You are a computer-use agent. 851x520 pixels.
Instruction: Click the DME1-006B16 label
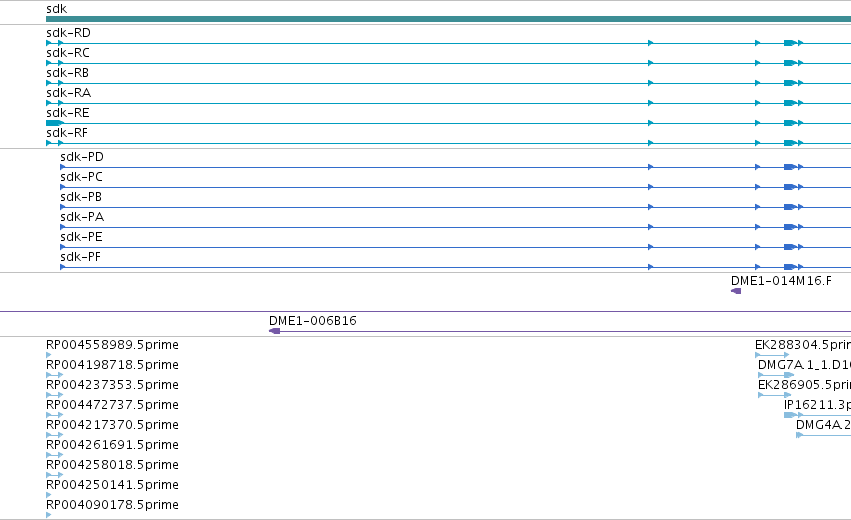(x=313, y=321)
